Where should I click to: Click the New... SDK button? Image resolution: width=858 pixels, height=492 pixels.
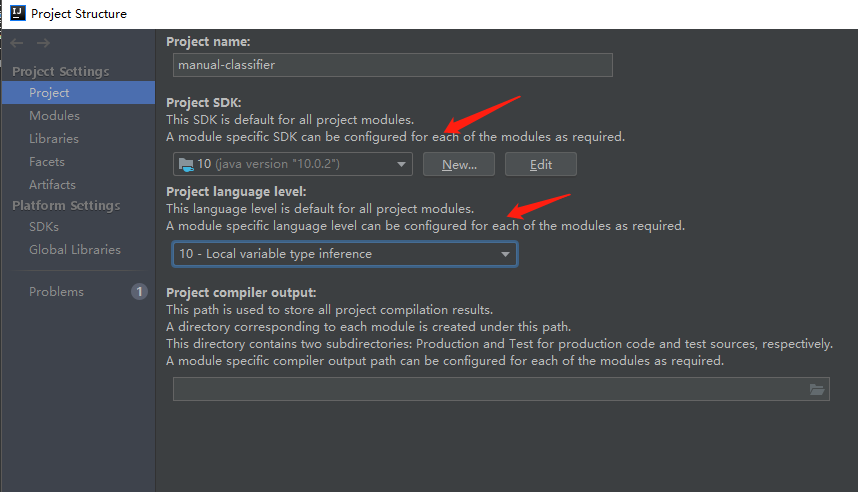[459, 164]
